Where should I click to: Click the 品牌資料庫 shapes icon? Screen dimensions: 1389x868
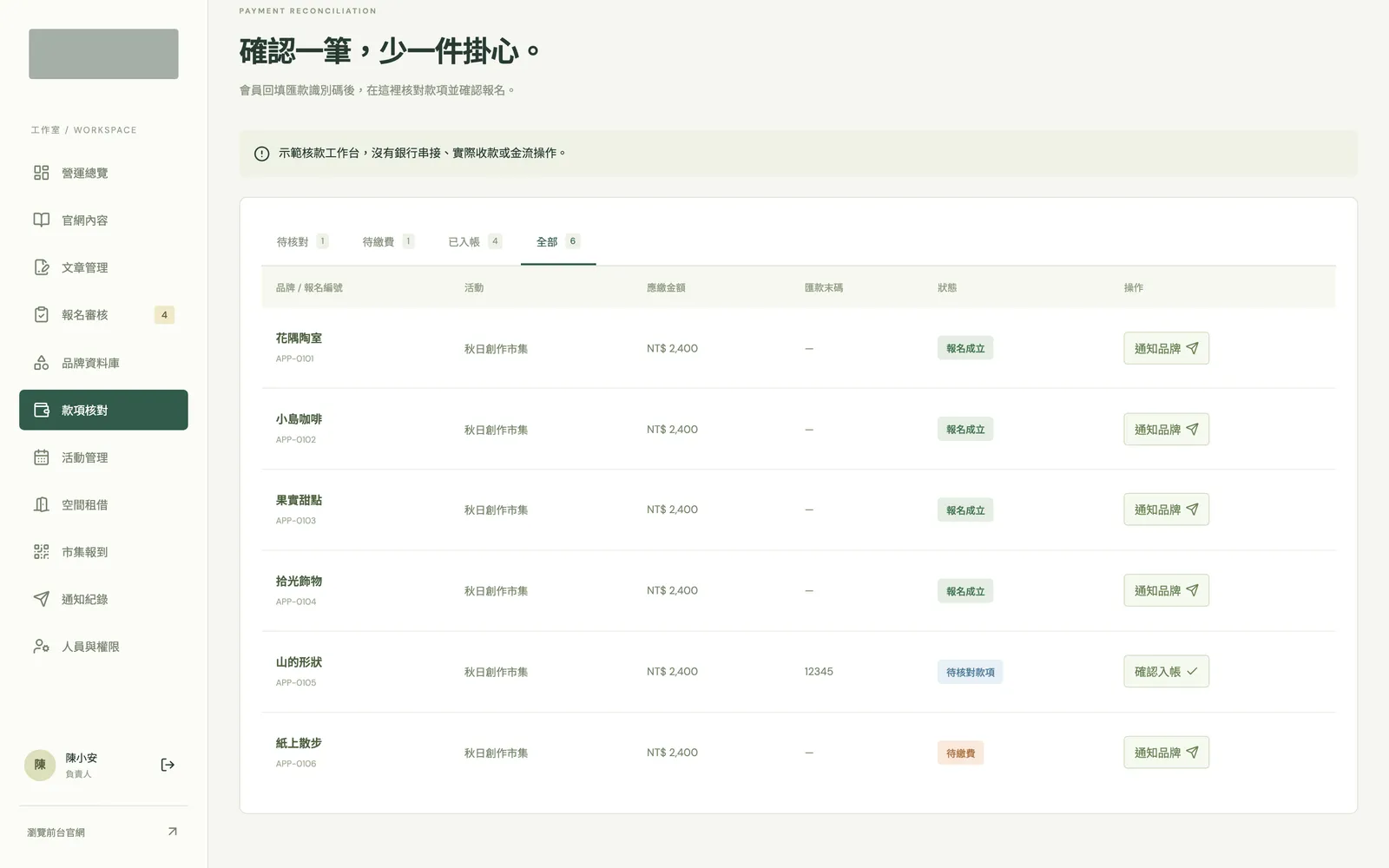tap(41, 363)
